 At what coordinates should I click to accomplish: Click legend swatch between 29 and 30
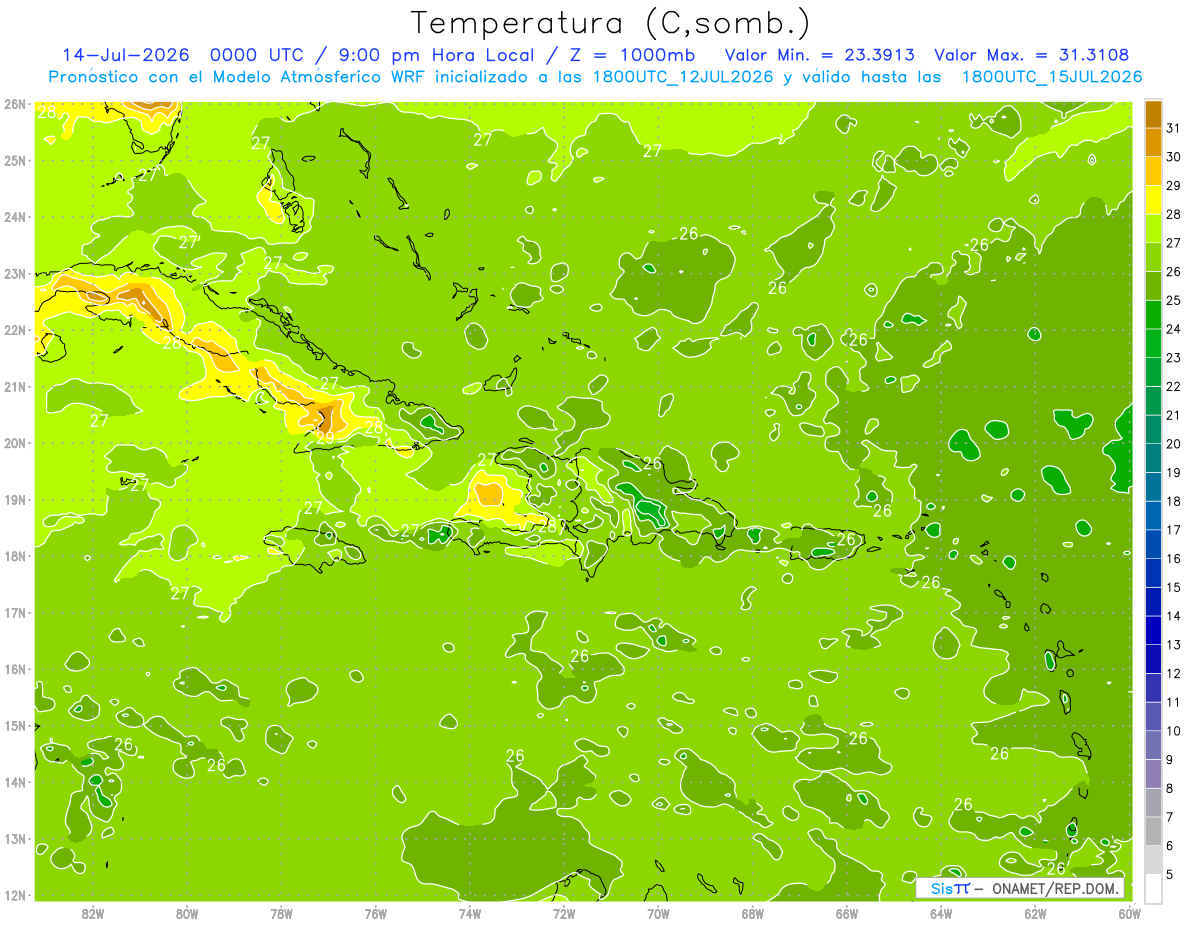click(x=1153, y=171)
